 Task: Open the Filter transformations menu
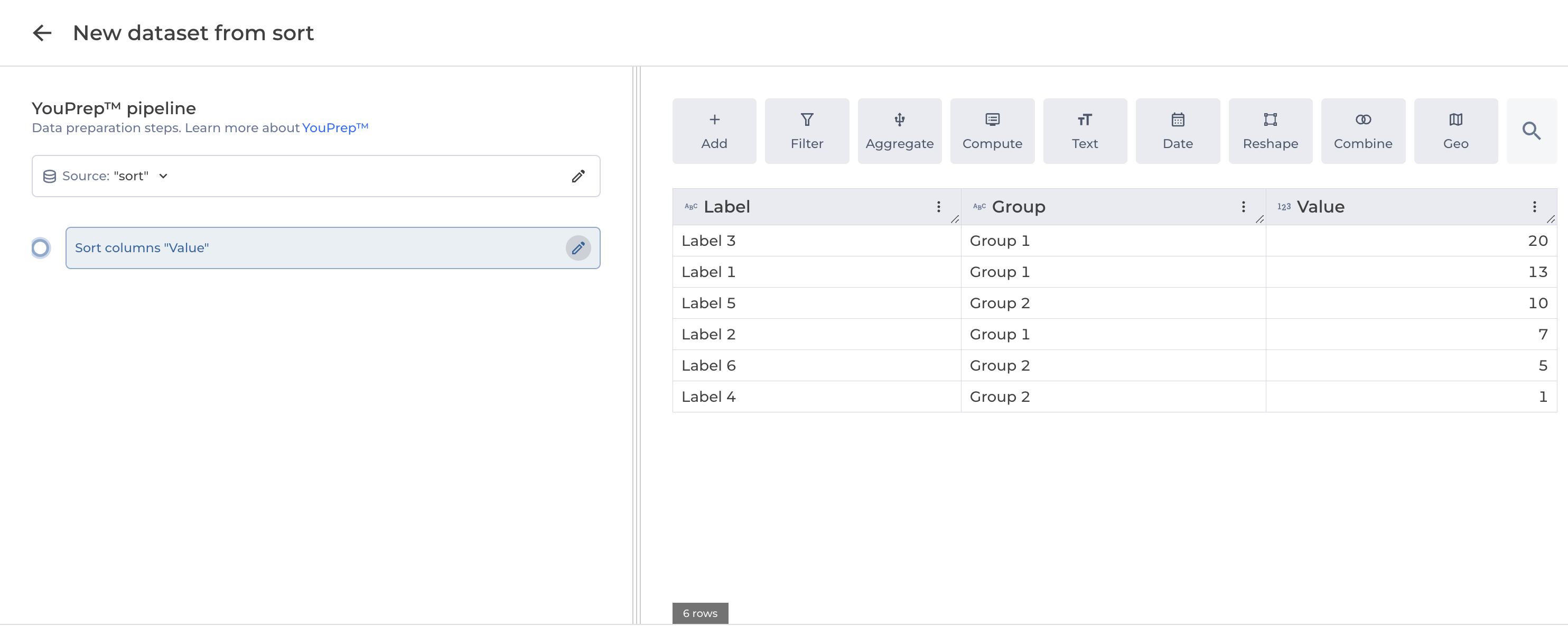pos(807,131)
